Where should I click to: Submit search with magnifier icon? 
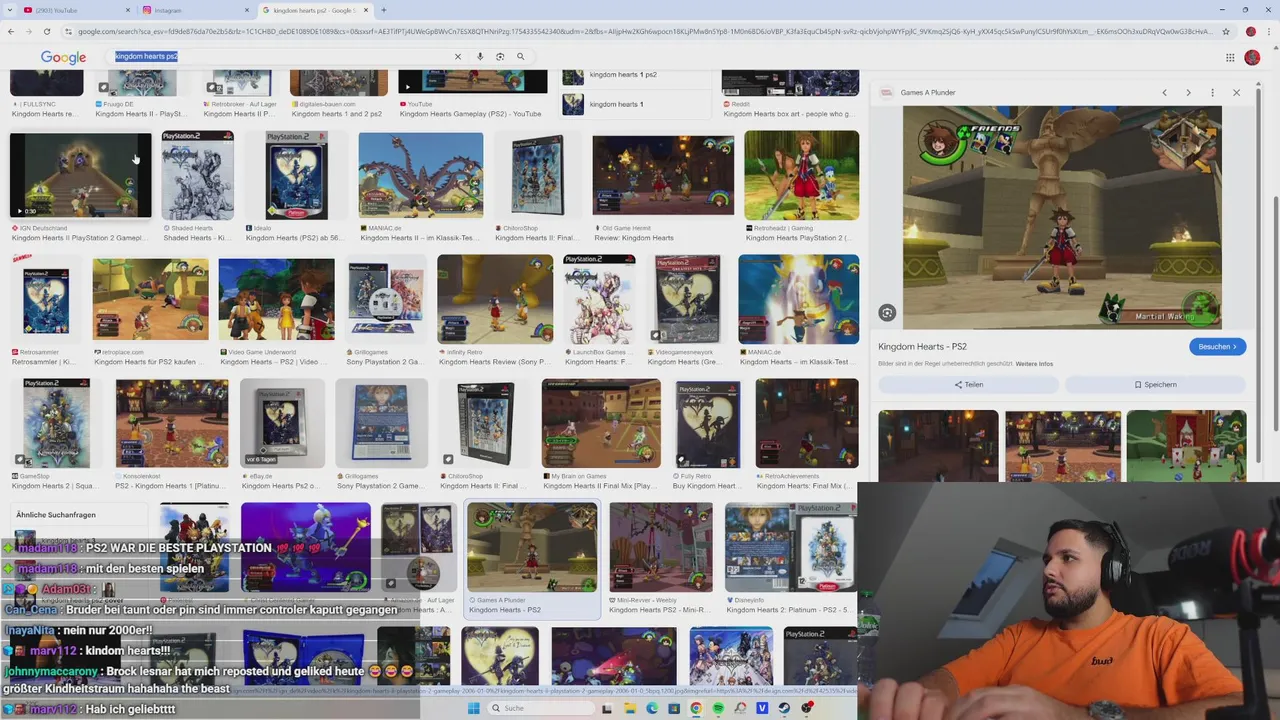point(520,56)
